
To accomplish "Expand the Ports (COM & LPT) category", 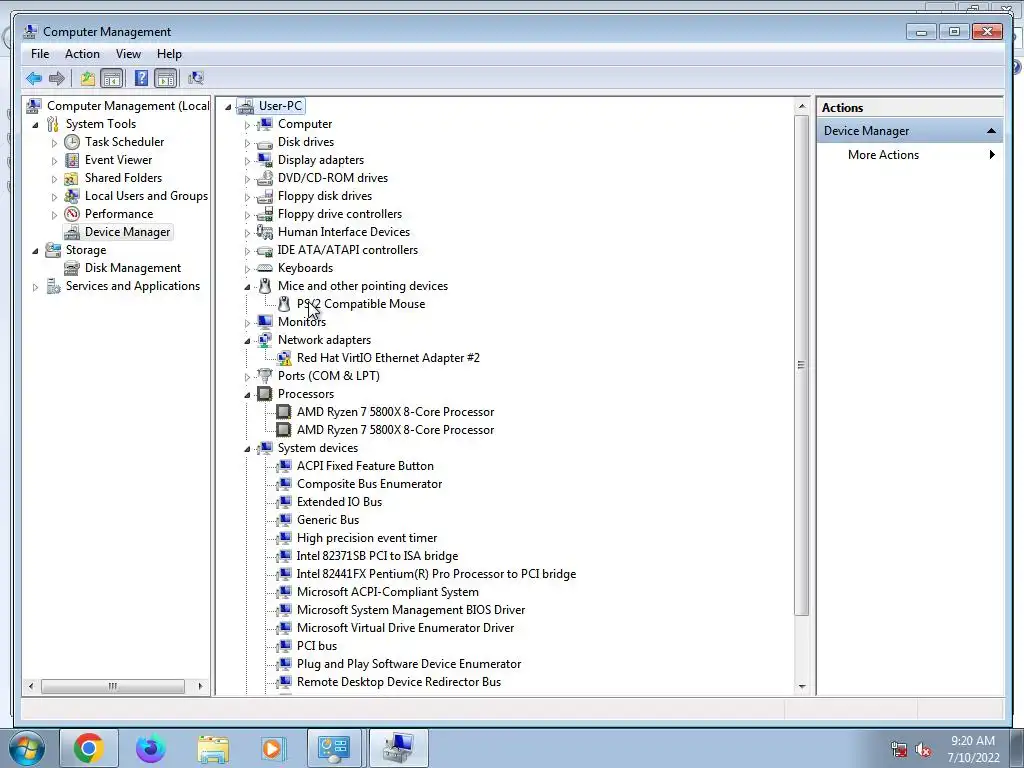I will tap(248, 377).
